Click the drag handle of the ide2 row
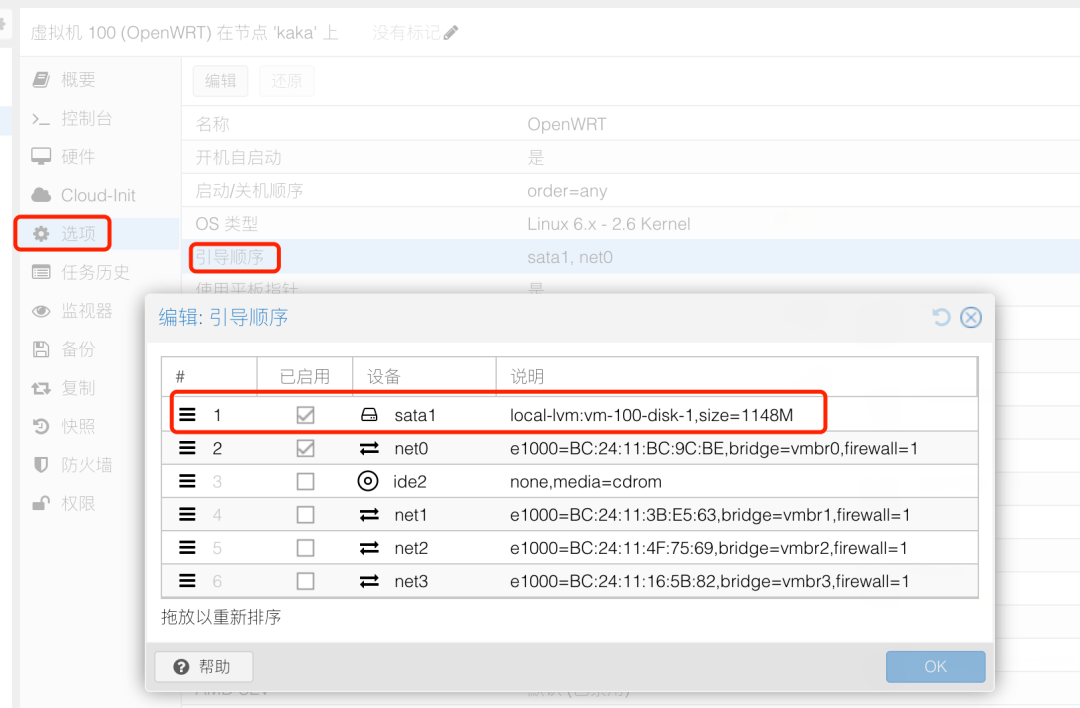 click(187, 481)
